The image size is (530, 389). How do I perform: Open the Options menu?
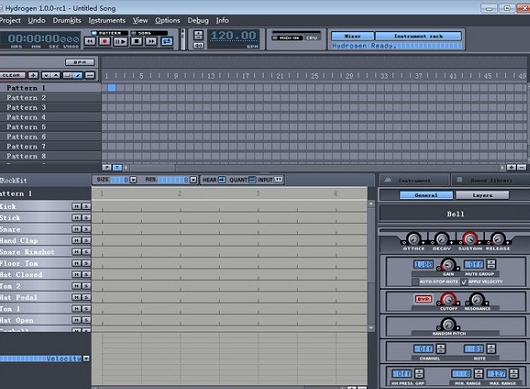click(x=168, y=21)
